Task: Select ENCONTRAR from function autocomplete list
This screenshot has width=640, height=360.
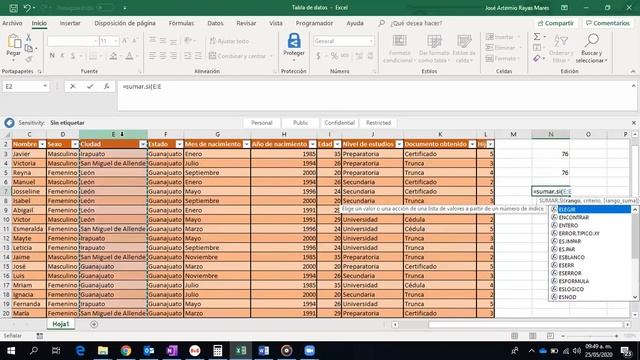Action: [x=590, y=218]
